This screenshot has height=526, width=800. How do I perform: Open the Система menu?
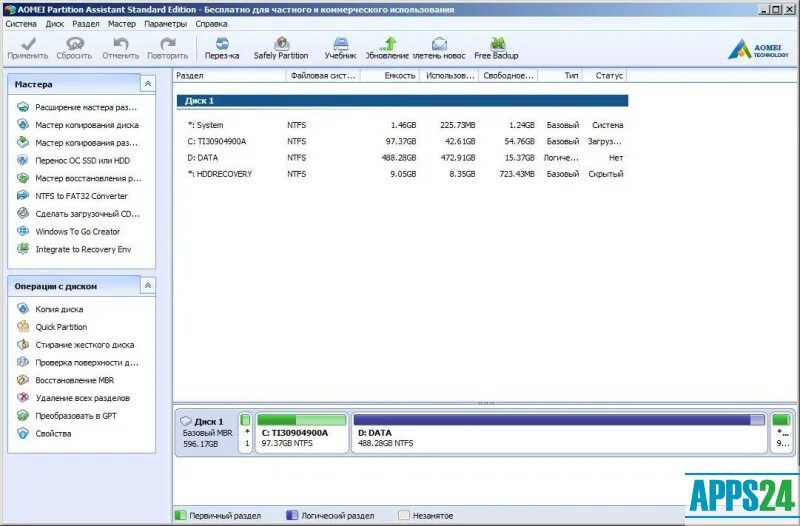pyautogui.click(x=21, y=24)
